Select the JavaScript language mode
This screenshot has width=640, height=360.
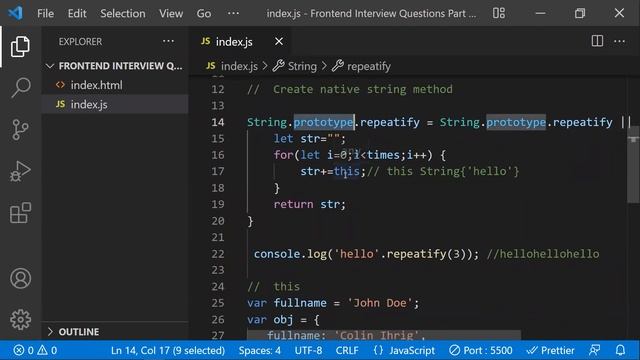coord(404,350)
